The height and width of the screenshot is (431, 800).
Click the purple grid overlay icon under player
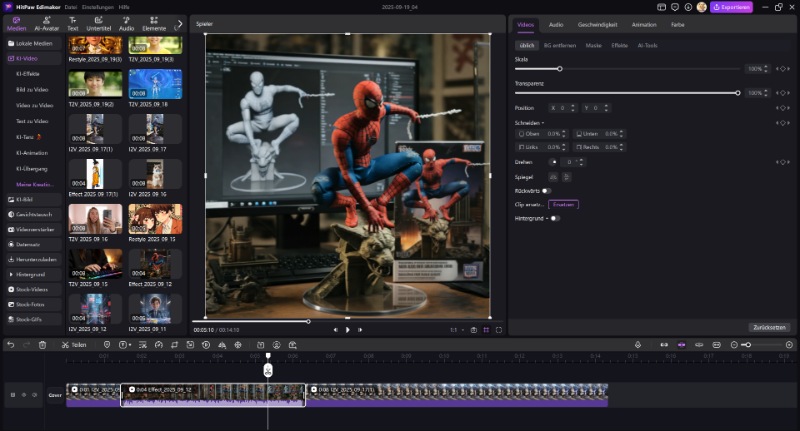click(x=486, y=330)
